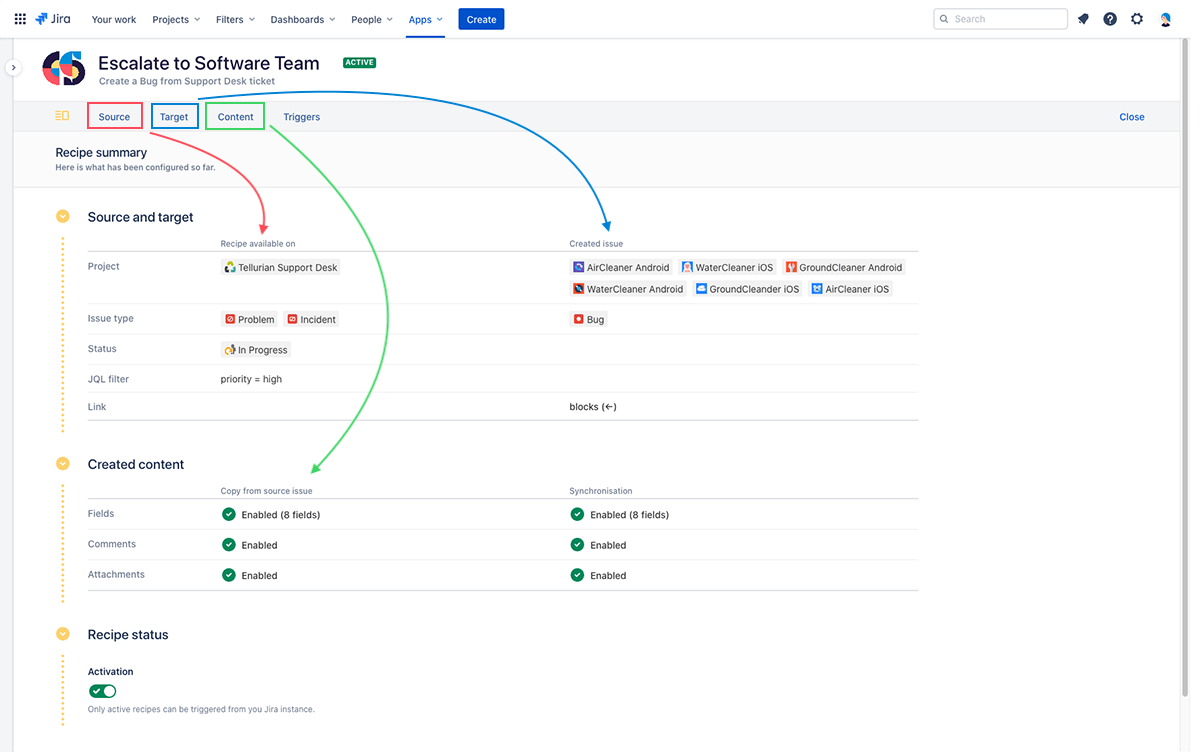The height and width of the screenshot is (752, 1200).
Task: Click the user profile avatar
Action: tap(1165, 19)
